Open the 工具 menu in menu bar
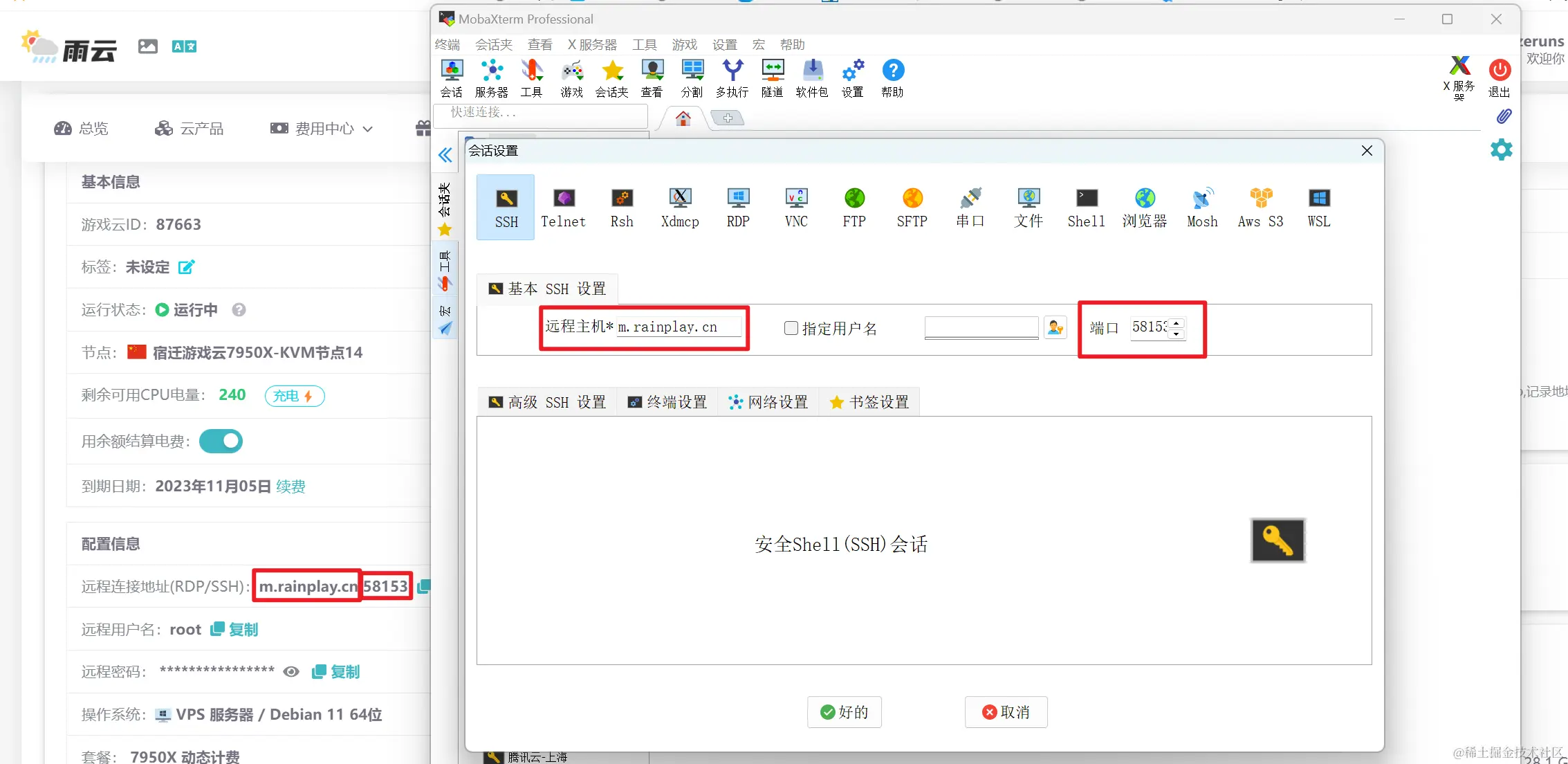The height and width of the screenshot is (764, 1568). click(644, 45)
